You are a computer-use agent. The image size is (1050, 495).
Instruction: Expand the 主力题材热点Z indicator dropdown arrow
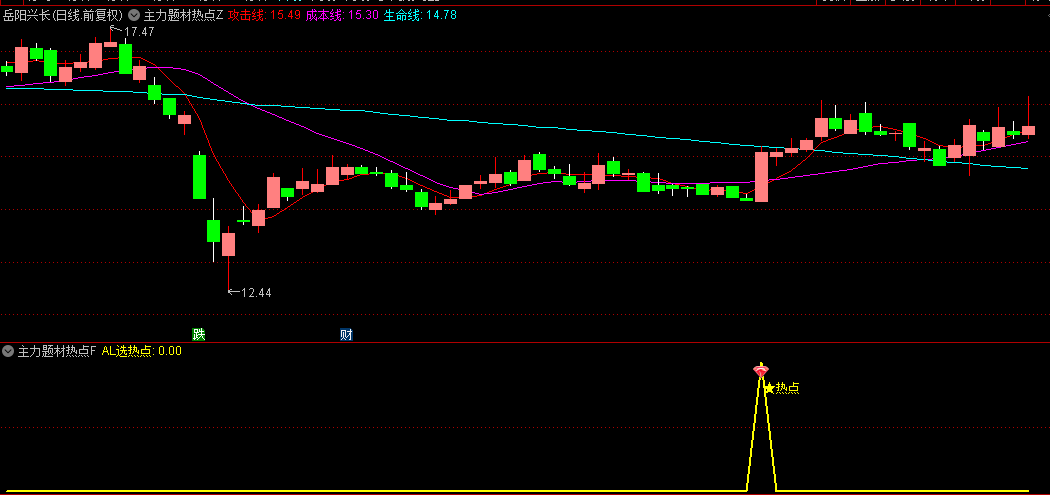click(x=134, y=14)
